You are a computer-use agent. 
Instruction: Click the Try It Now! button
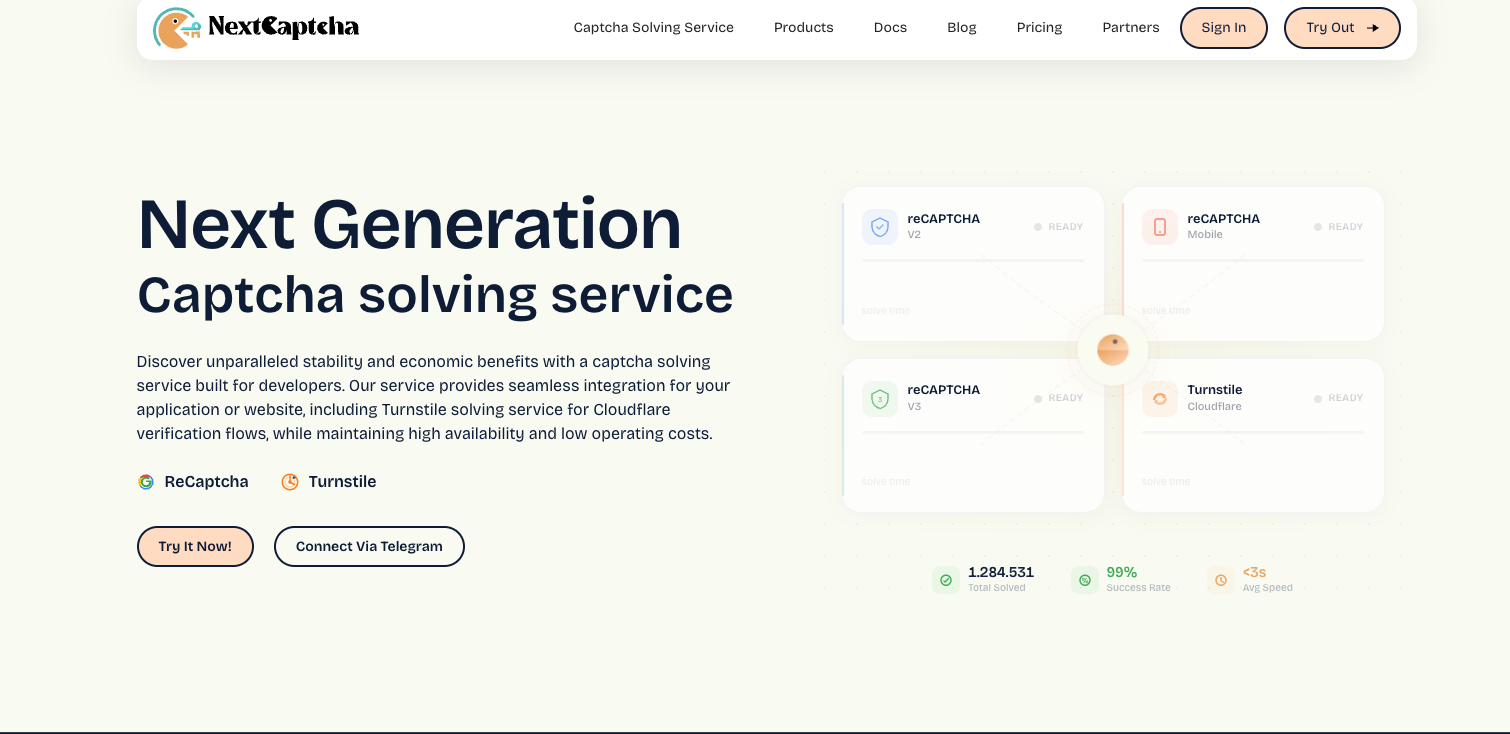195,546
